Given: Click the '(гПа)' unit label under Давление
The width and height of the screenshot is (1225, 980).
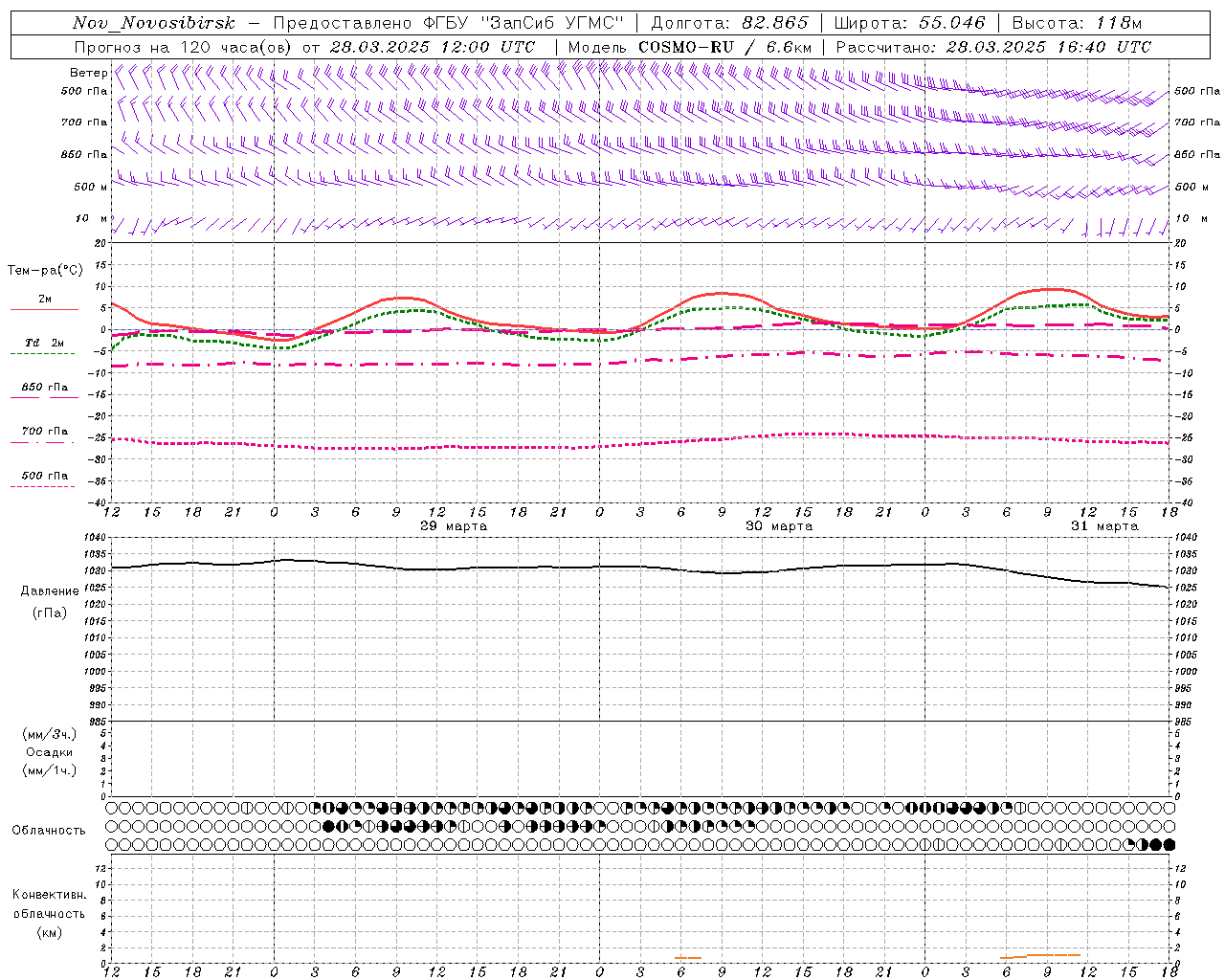Looking at the screenshot, I should pos(50,613).
